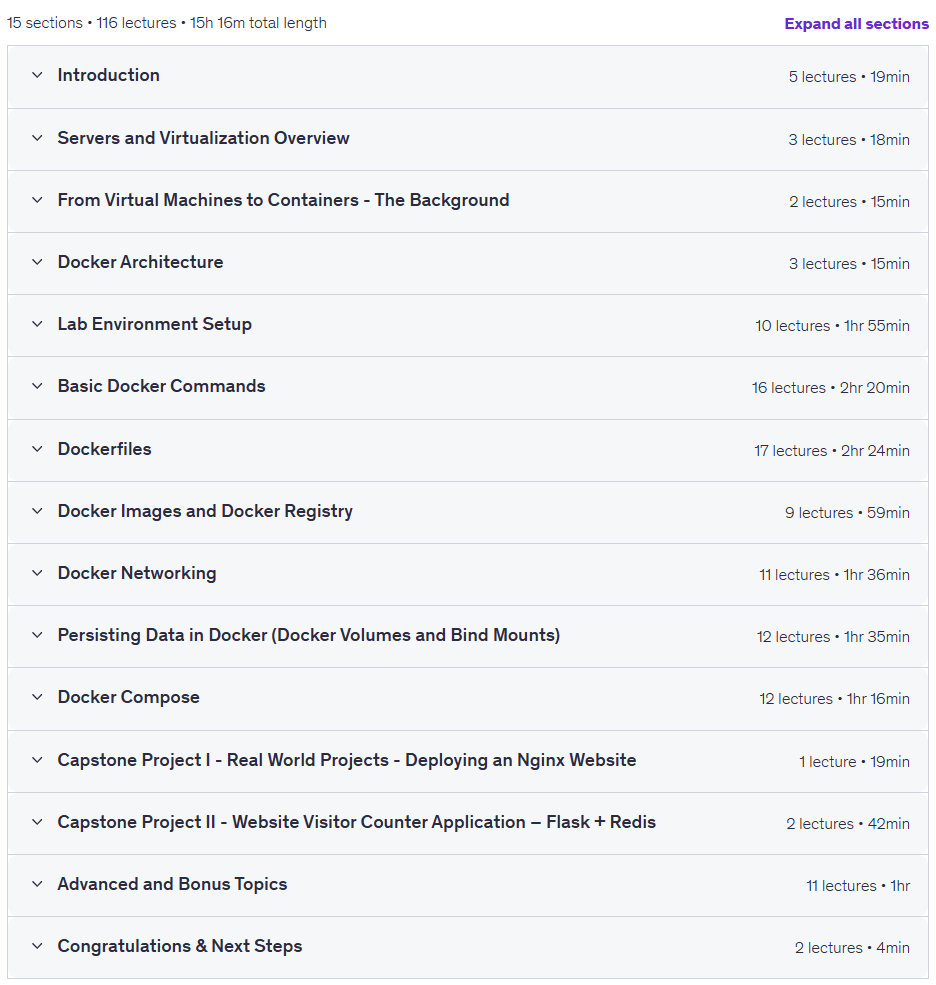Click Expand all sections link

tap(856, 24)
